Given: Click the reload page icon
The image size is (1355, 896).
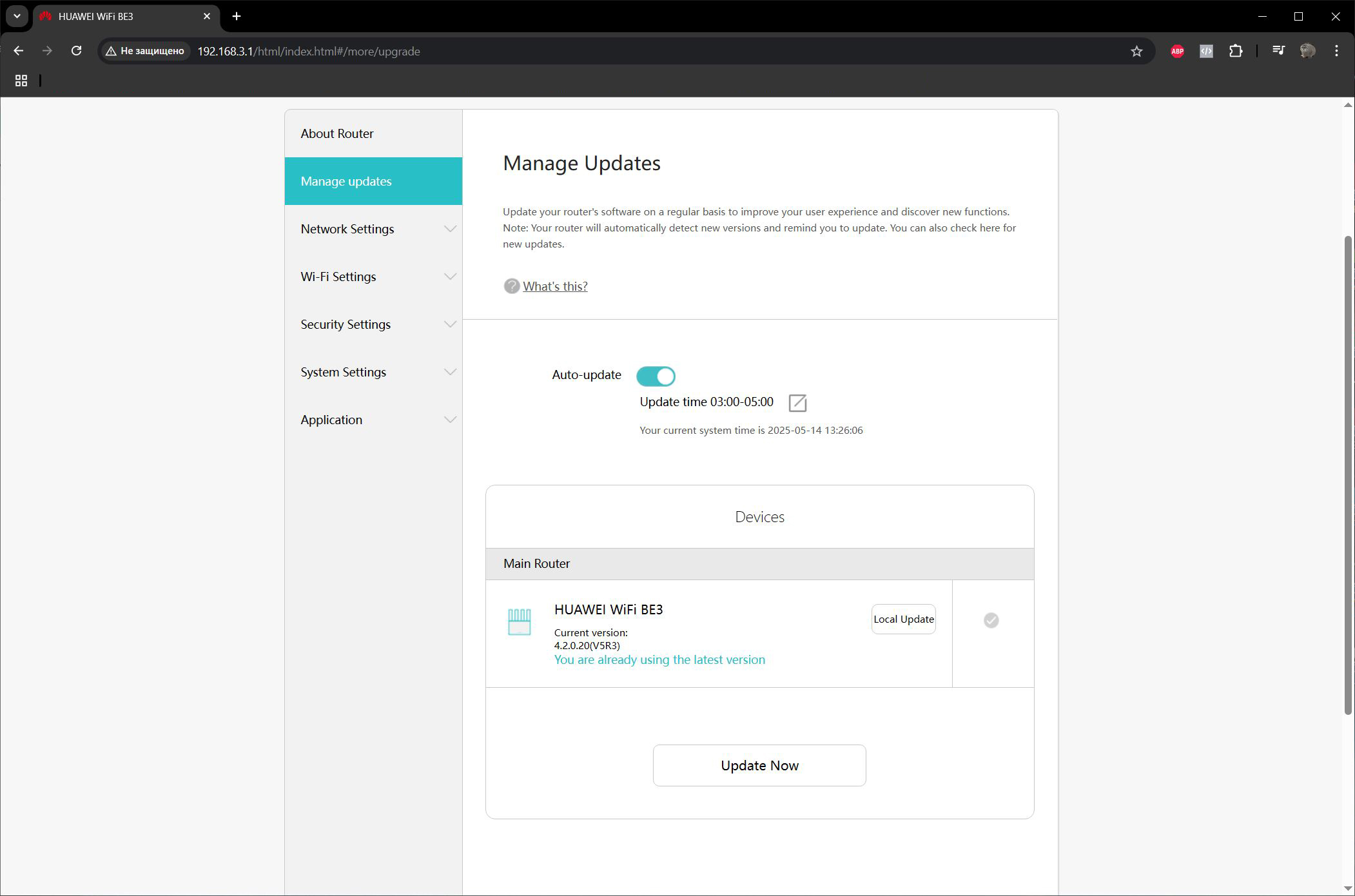Looking at the screenshot, I should [x=76, y=51].
